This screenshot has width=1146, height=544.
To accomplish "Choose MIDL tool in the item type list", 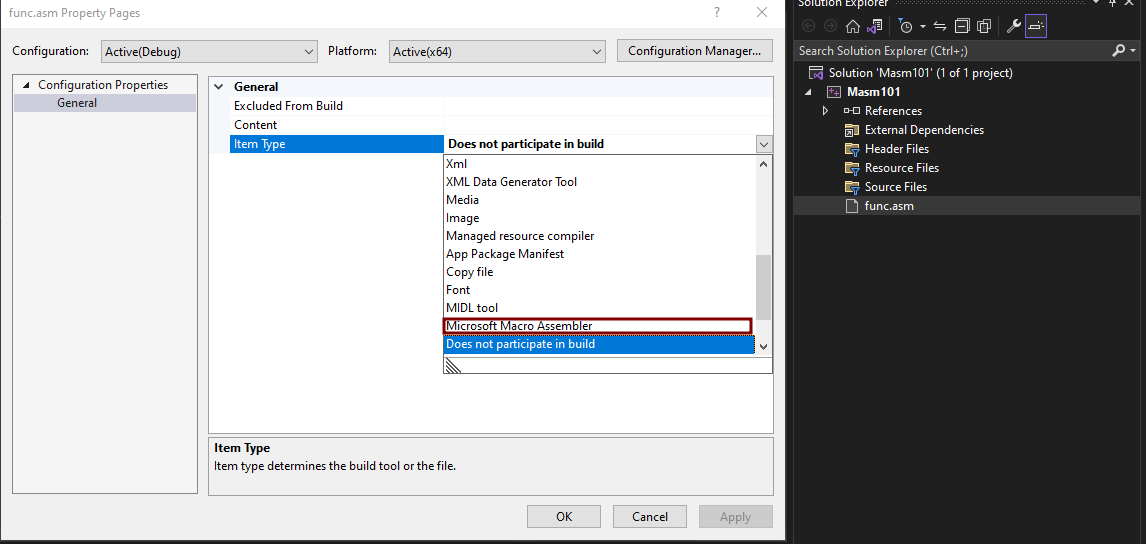I will [472, 308].
